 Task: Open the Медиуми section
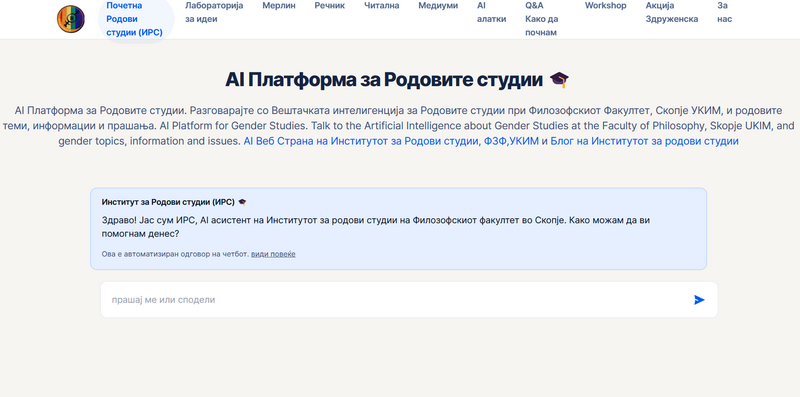[x=438, y=6]
